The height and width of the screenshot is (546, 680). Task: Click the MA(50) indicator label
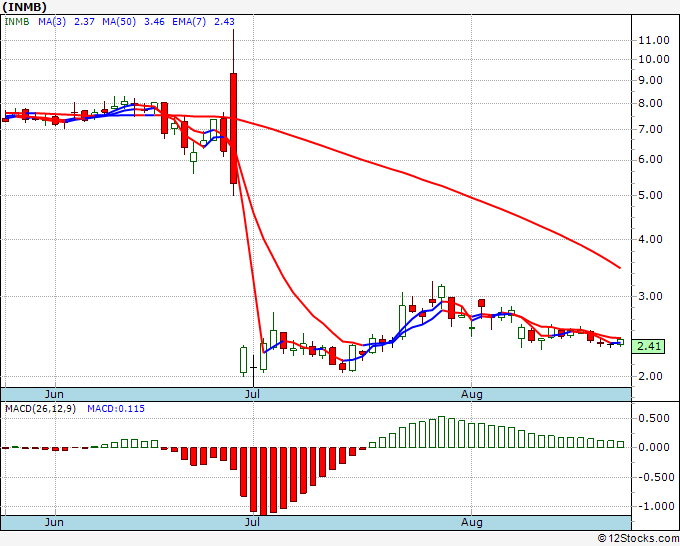tap(119, 21)
